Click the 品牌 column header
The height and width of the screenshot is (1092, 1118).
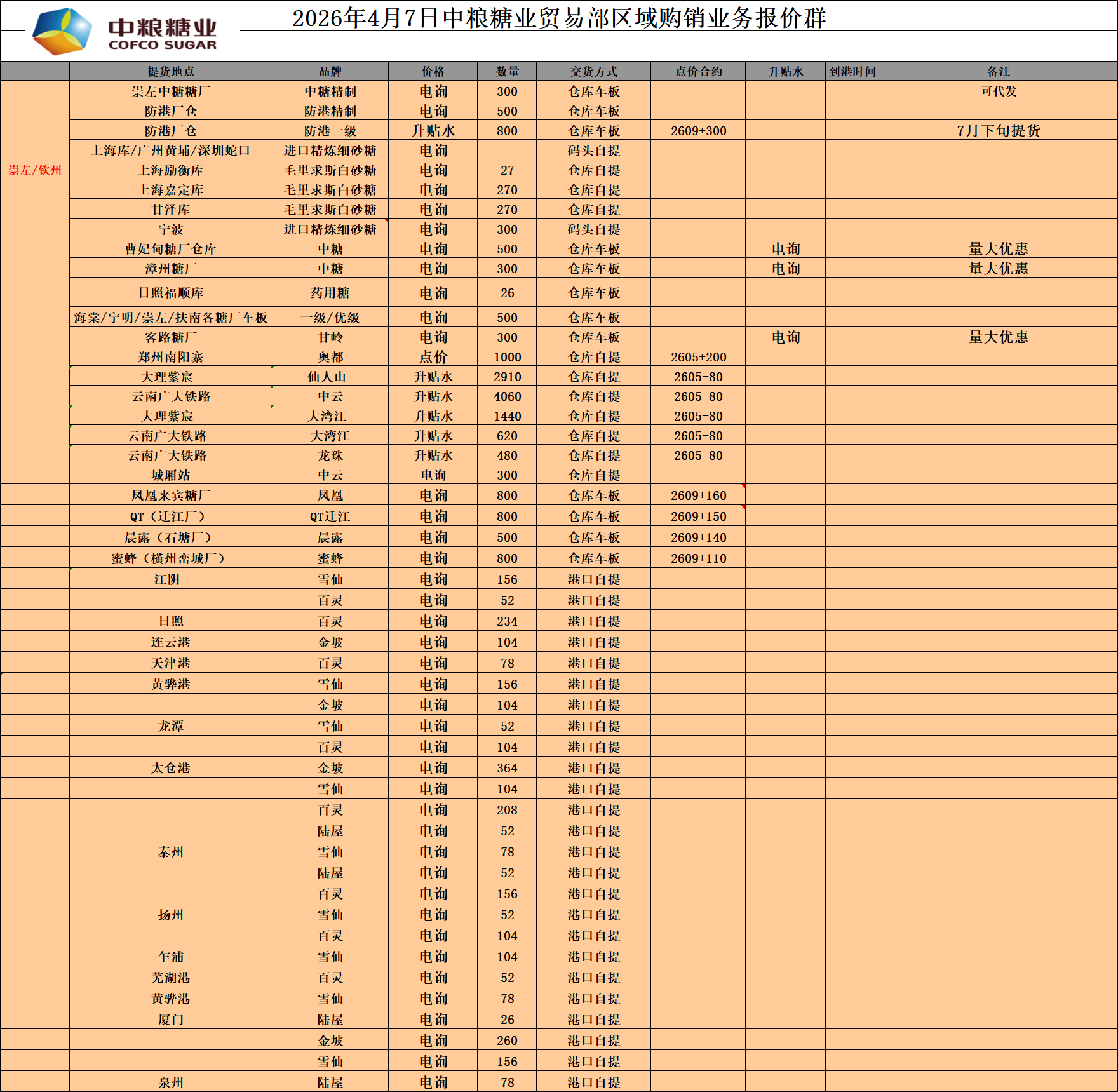click(x=330, y=71)
